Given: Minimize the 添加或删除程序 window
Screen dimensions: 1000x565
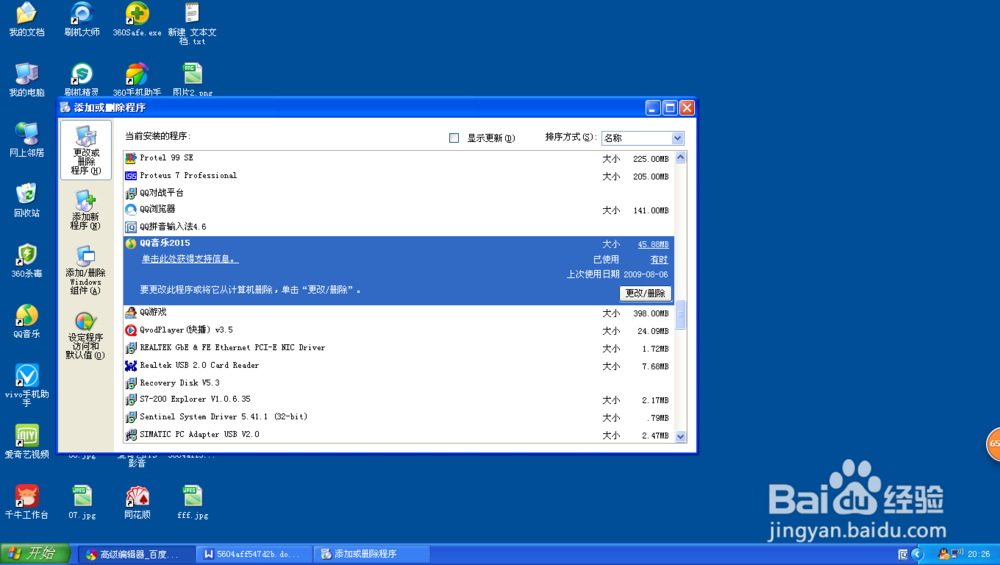Looking at the screenshot, I should pyautogui.click(x=652, y=108).
